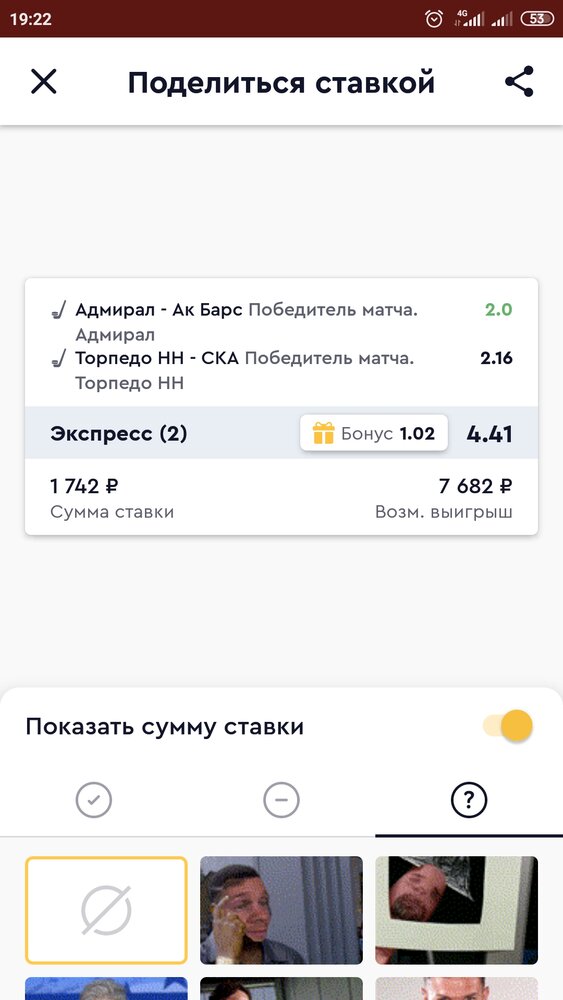Viewport: 563px width, 1000px height.
Task: Switch to the checkmark won tab
Action: [x=94, y=800]
